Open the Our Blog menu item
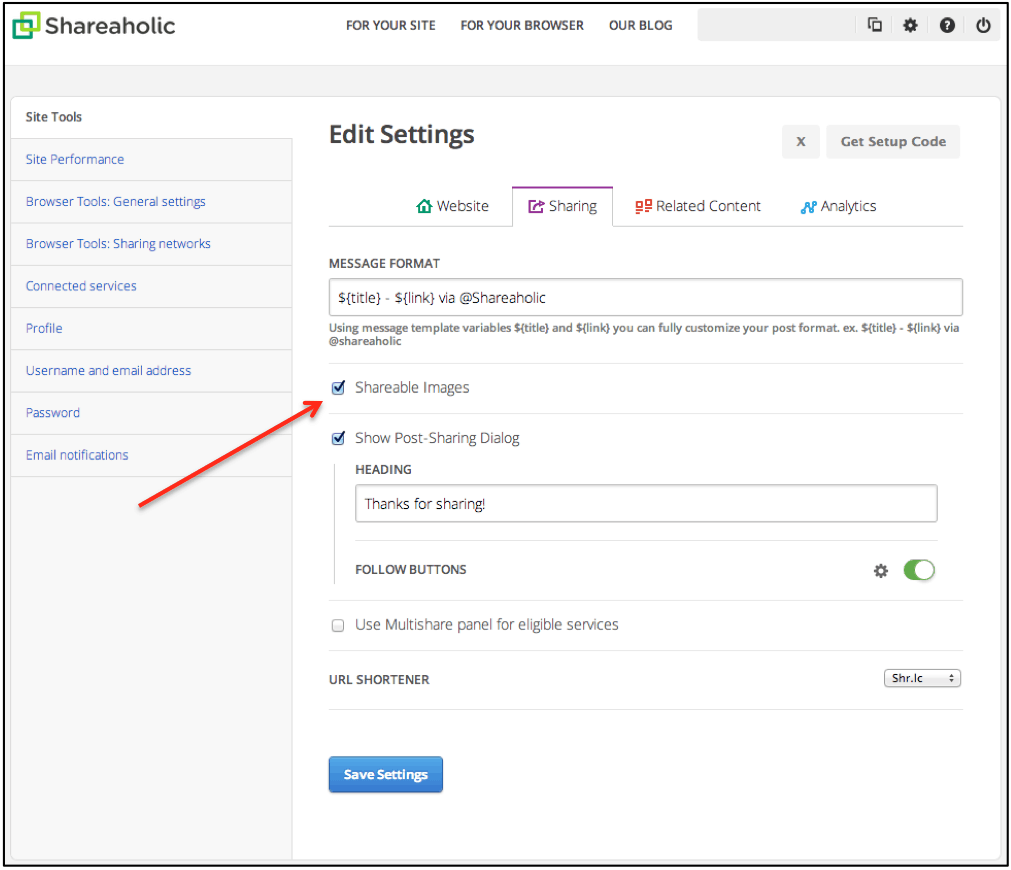 click(x=640, y=25)
